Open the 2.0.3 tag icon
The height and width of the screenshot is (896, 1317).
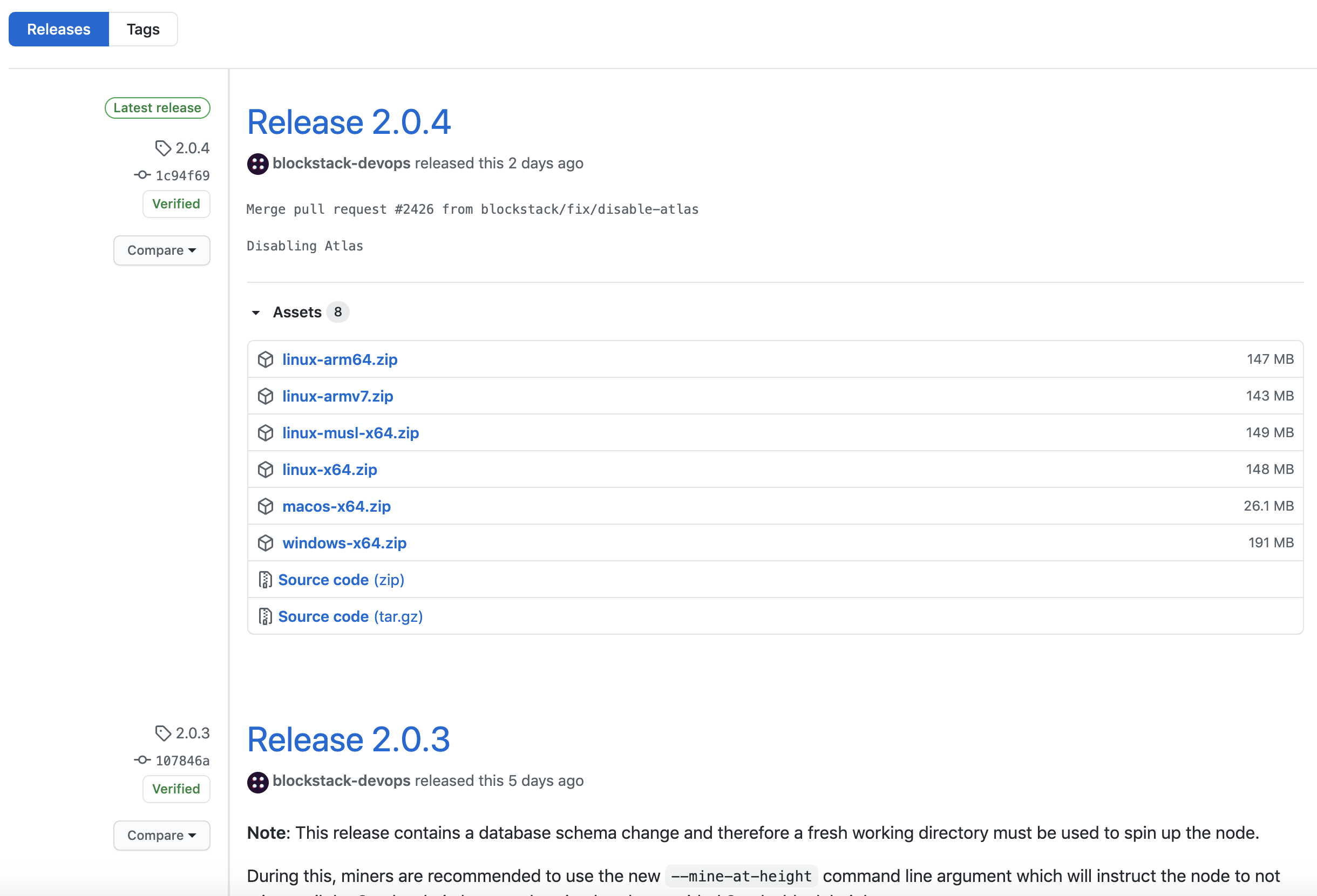coord(163,733)
